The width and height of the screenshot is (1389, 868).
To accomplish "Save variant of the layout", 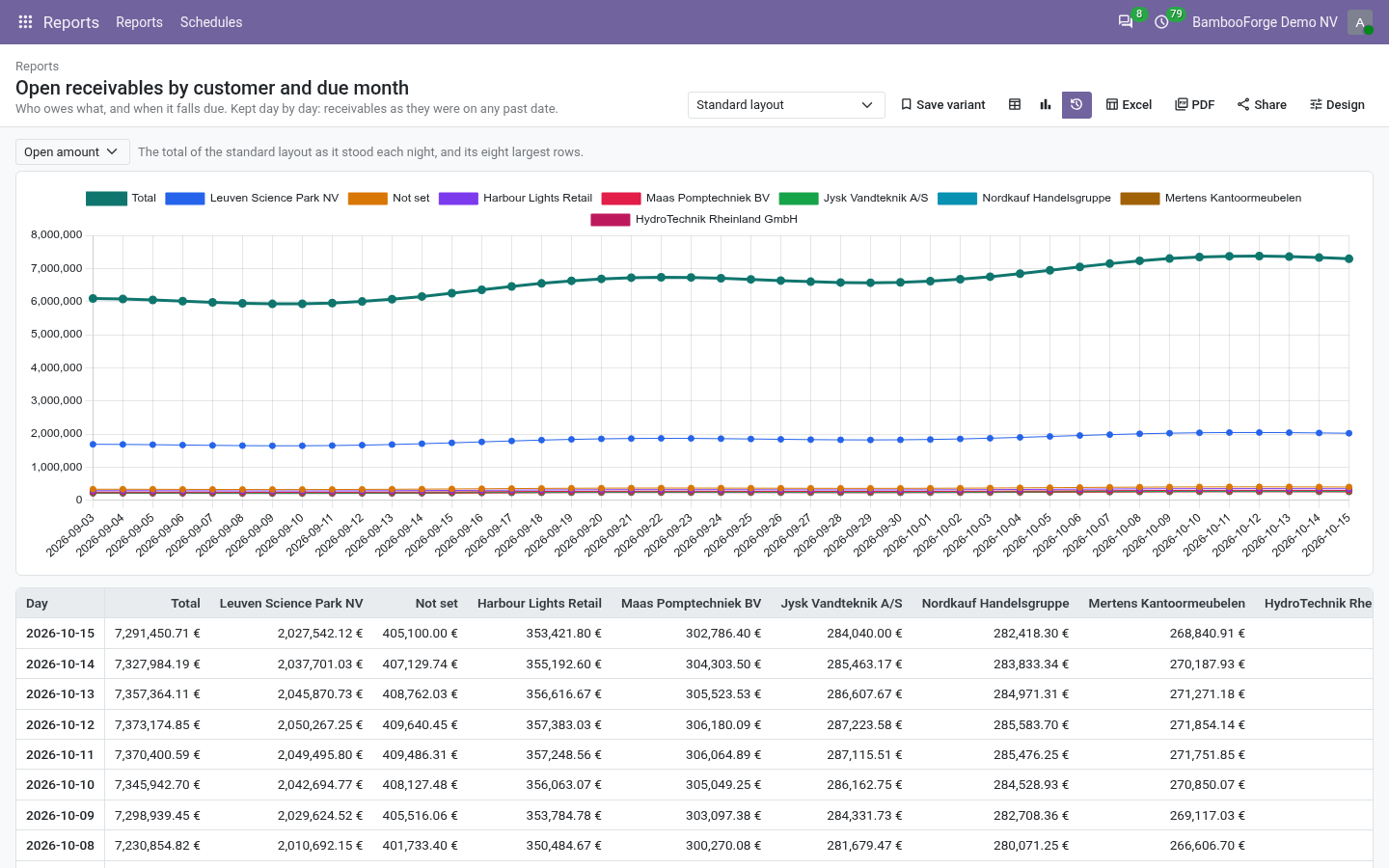I will tap(942, 105).
